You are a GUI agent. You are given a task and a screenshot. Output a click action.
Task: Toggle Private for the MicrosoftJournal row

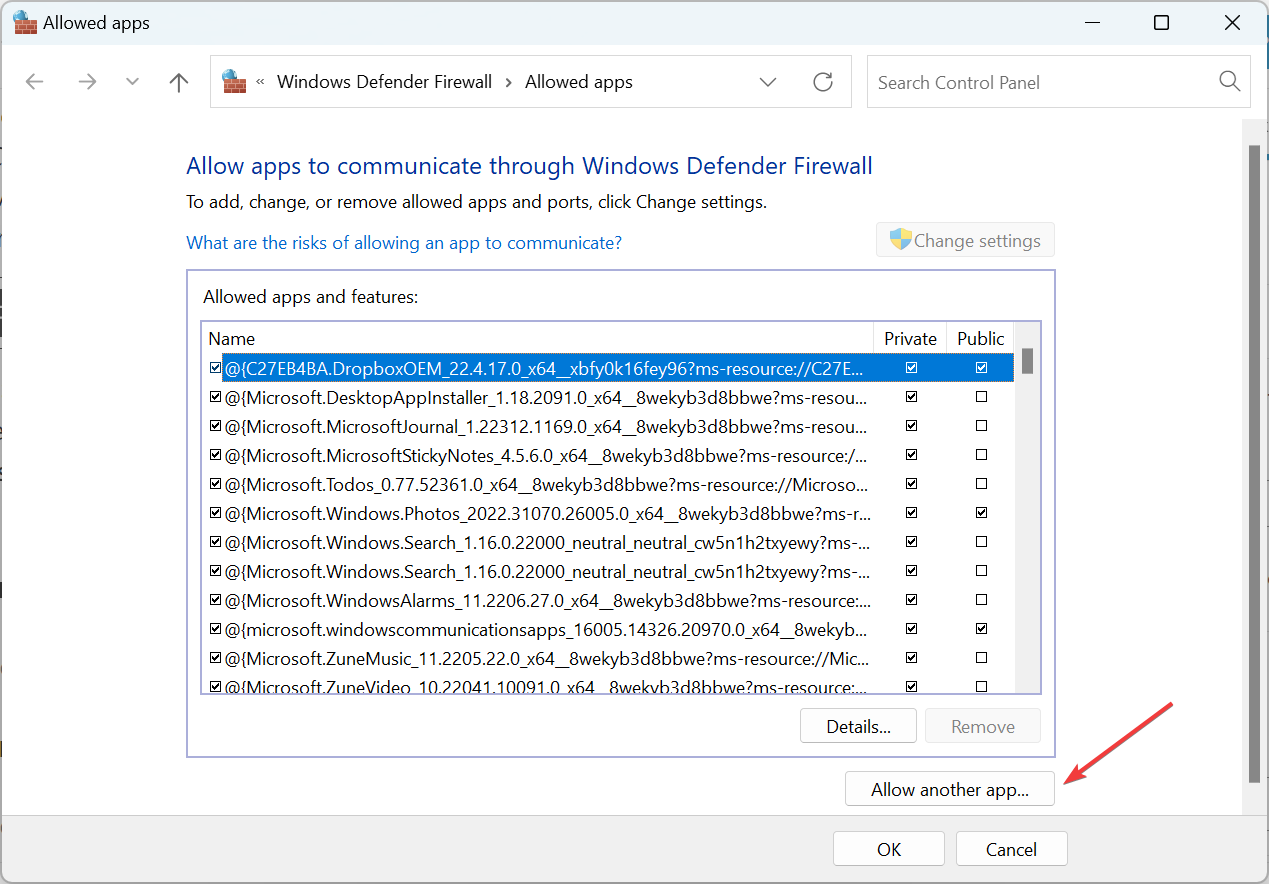(911, 426)
